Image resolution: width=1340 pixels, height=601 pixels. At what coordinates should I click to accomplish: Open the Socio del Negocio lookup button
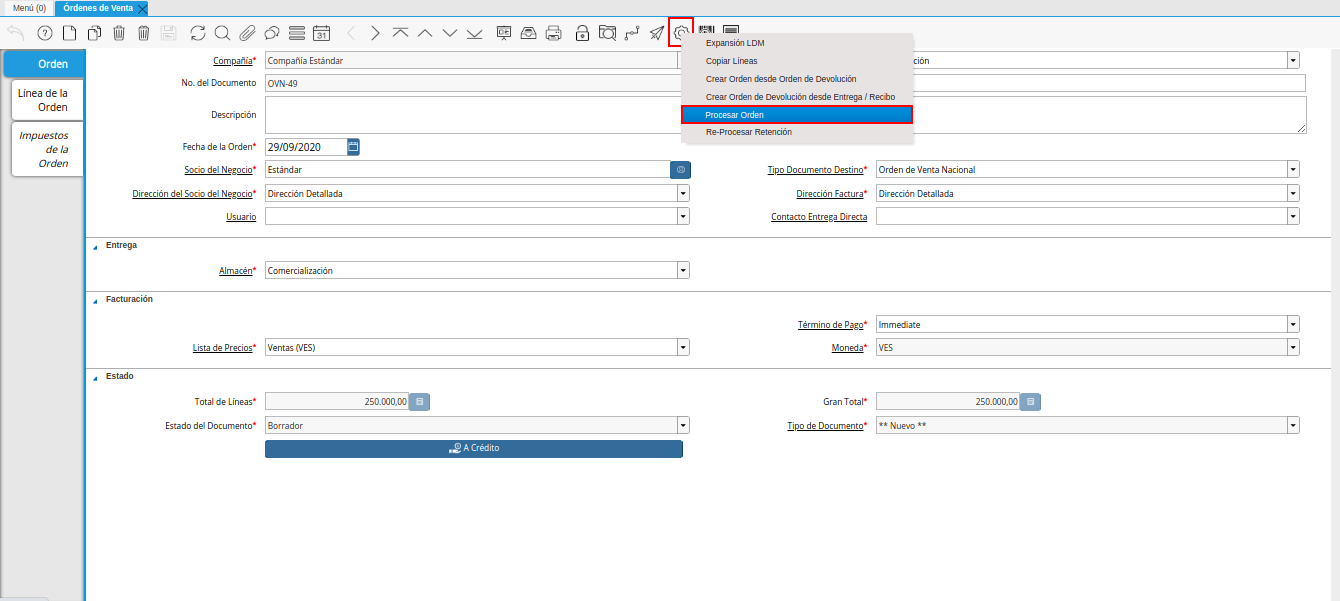(680, 170)
